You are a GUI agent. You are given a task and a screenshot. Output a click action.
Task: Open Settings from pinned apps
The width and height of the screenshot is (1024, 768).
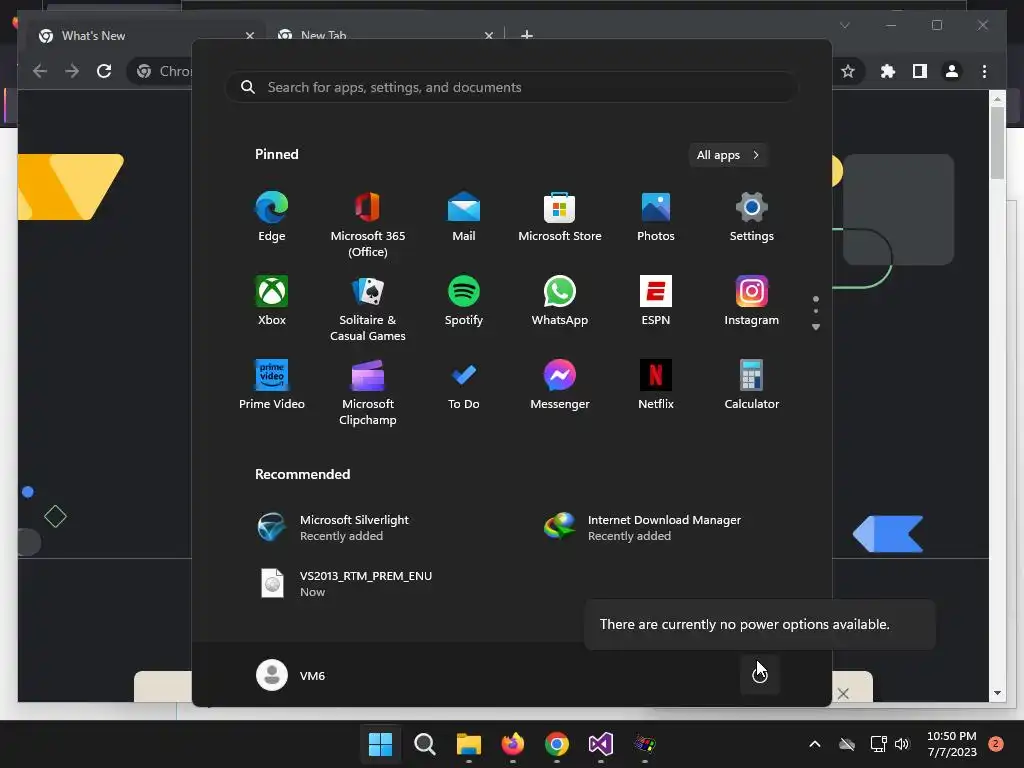(x=752, y=217)
